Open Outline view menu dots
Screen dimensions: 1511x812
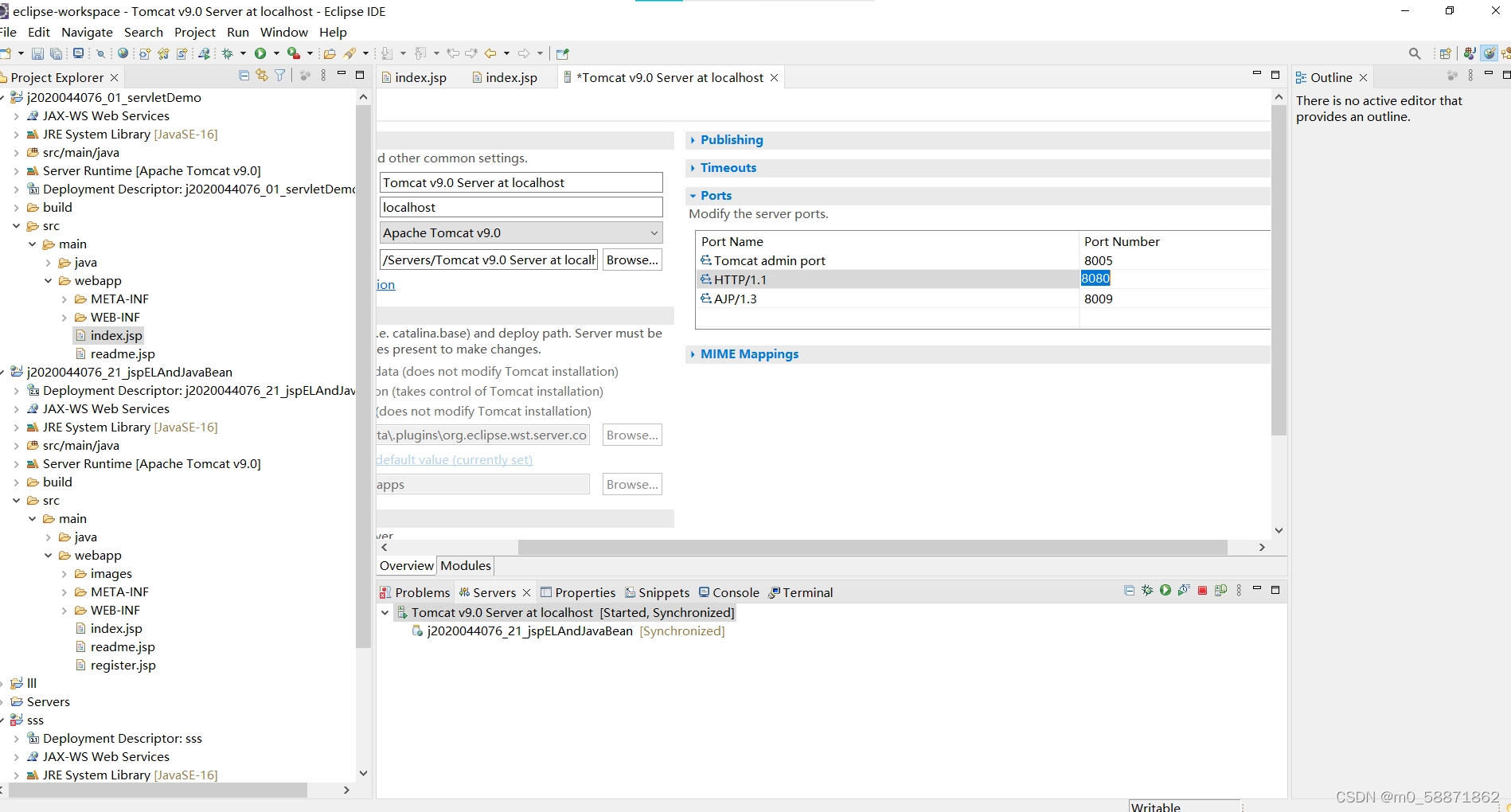tap(1470, 76)
